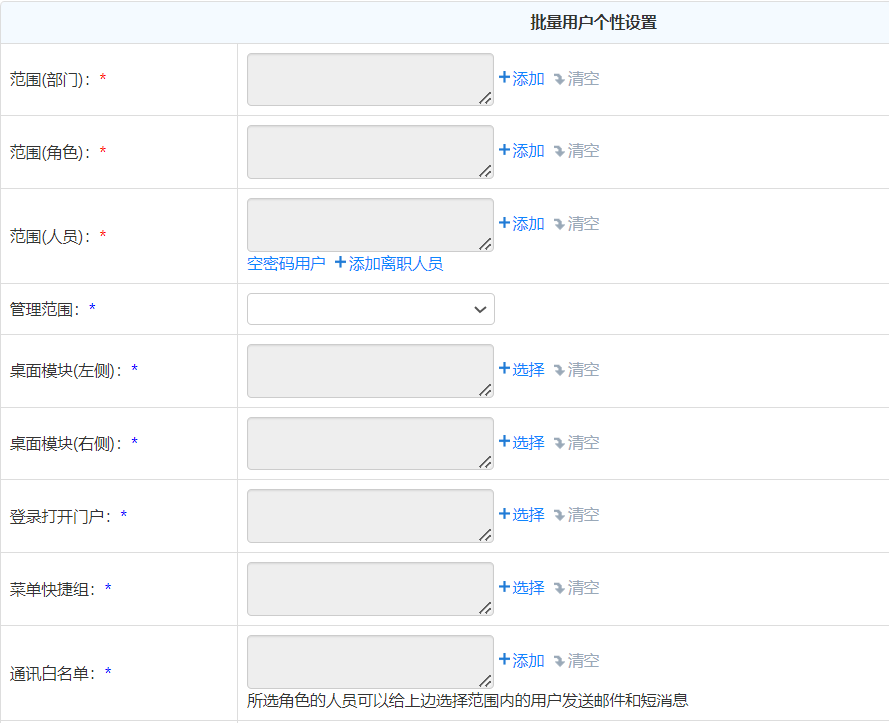Clear the 通讯白名单 field
The image size is (889, 723).
[576, 661]
